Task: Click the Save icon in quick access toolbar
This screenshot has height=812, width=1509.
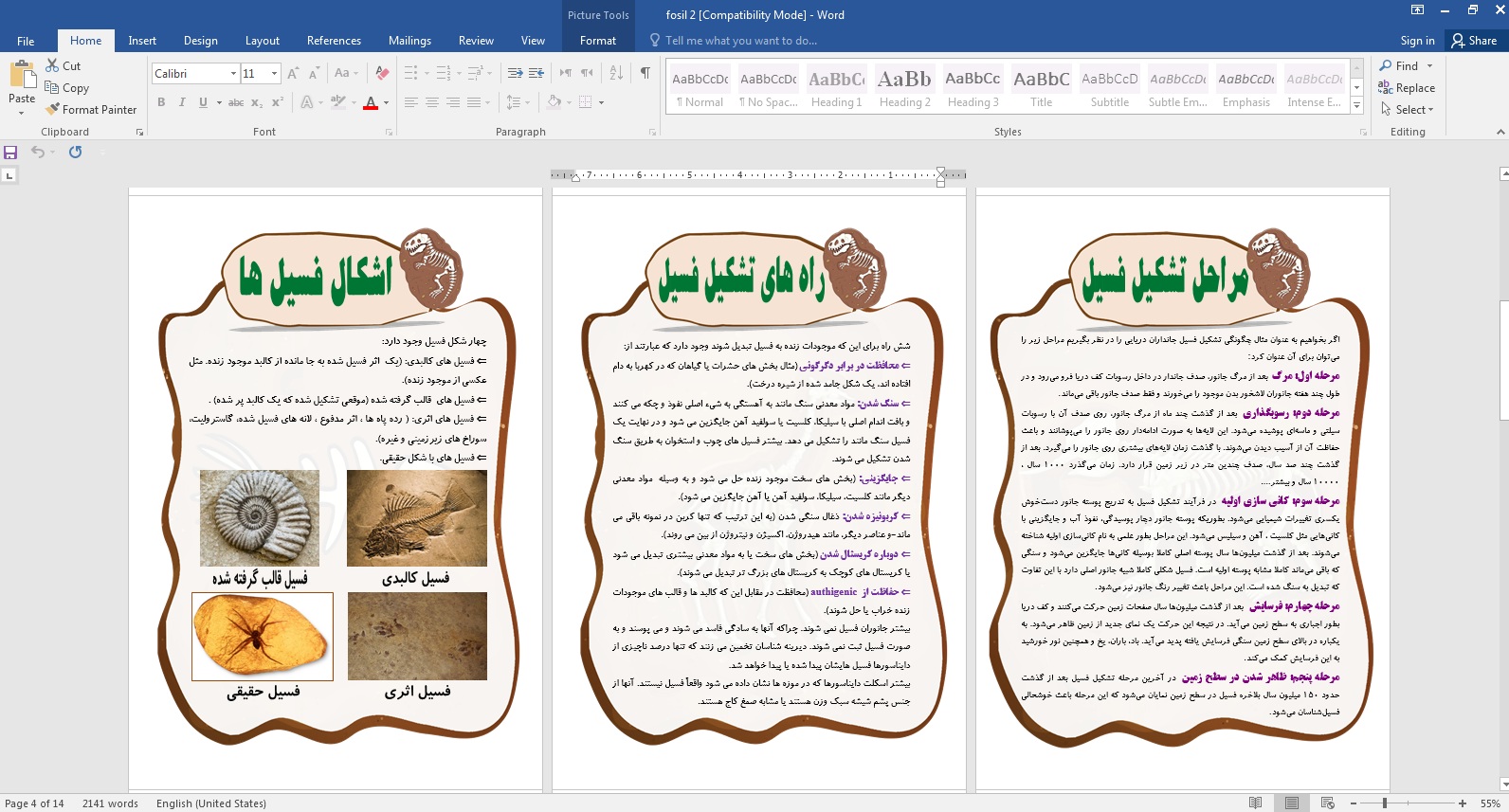Action: tap(10, 152)
